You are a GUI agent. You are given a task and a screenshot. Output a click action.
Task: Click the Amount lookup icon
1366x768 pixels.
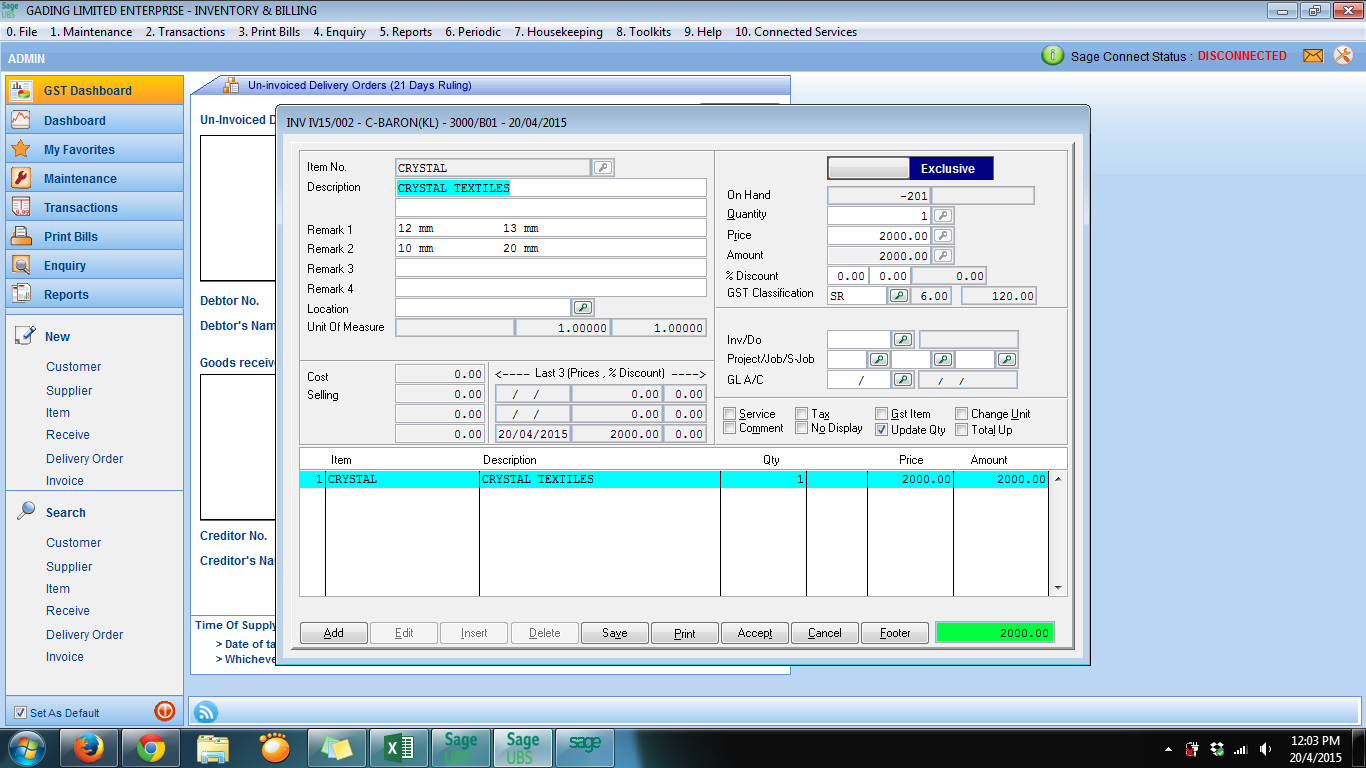click(943, 256)
